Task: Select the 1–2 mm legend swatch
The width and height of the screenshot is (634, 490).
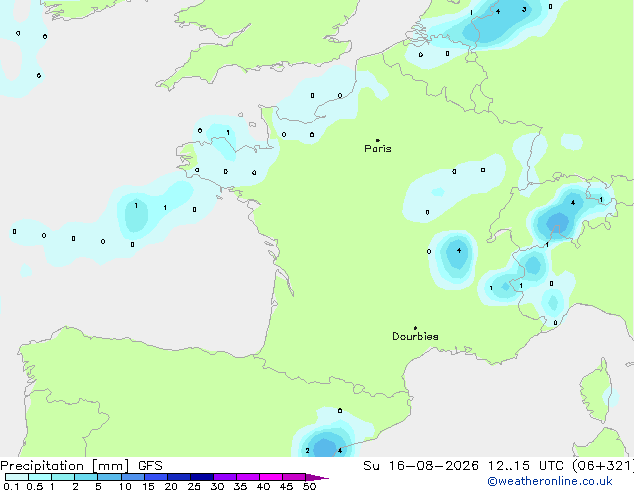Action: coord(63,477)
